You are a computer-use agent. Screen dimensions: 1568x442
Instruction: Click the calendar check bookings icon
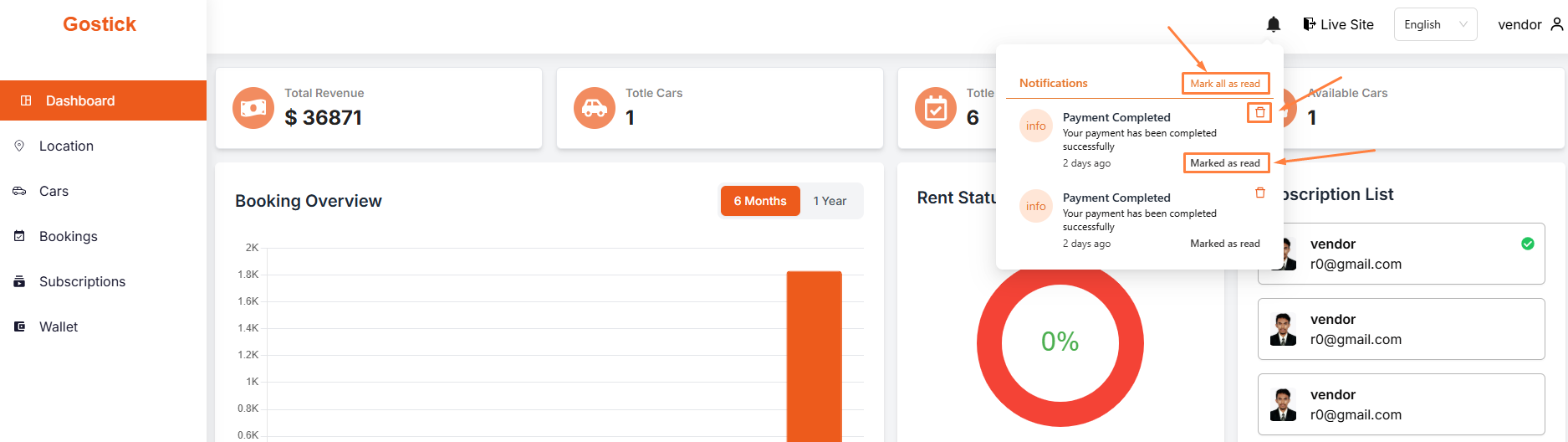(936, 108)
